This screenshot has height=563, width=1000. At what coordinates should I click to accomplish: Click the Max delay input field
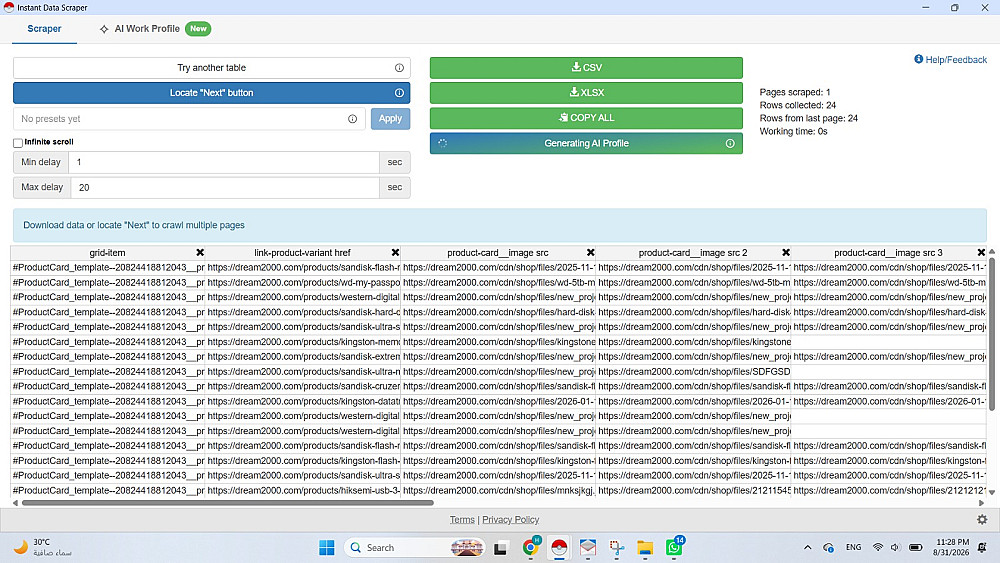(224, 187)
